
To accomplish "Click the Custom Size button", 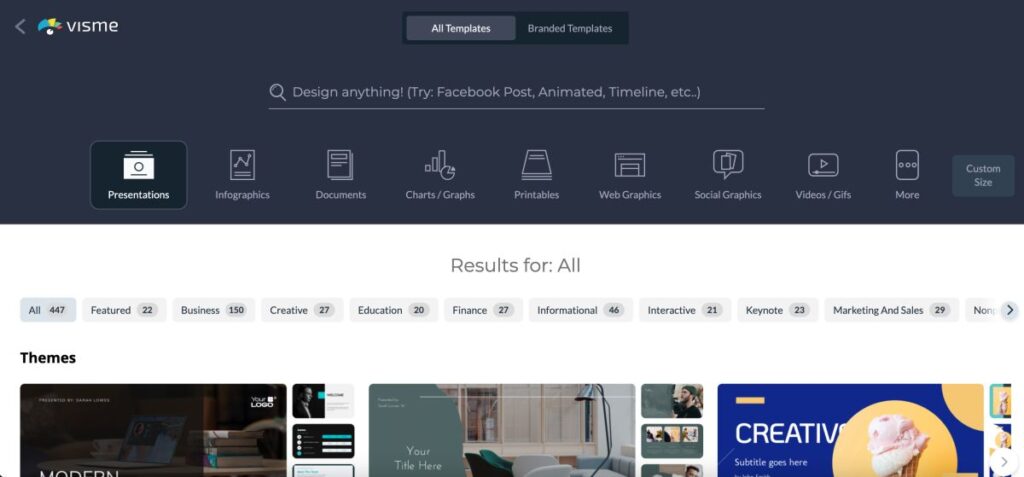I will click(x=983, y=176).
